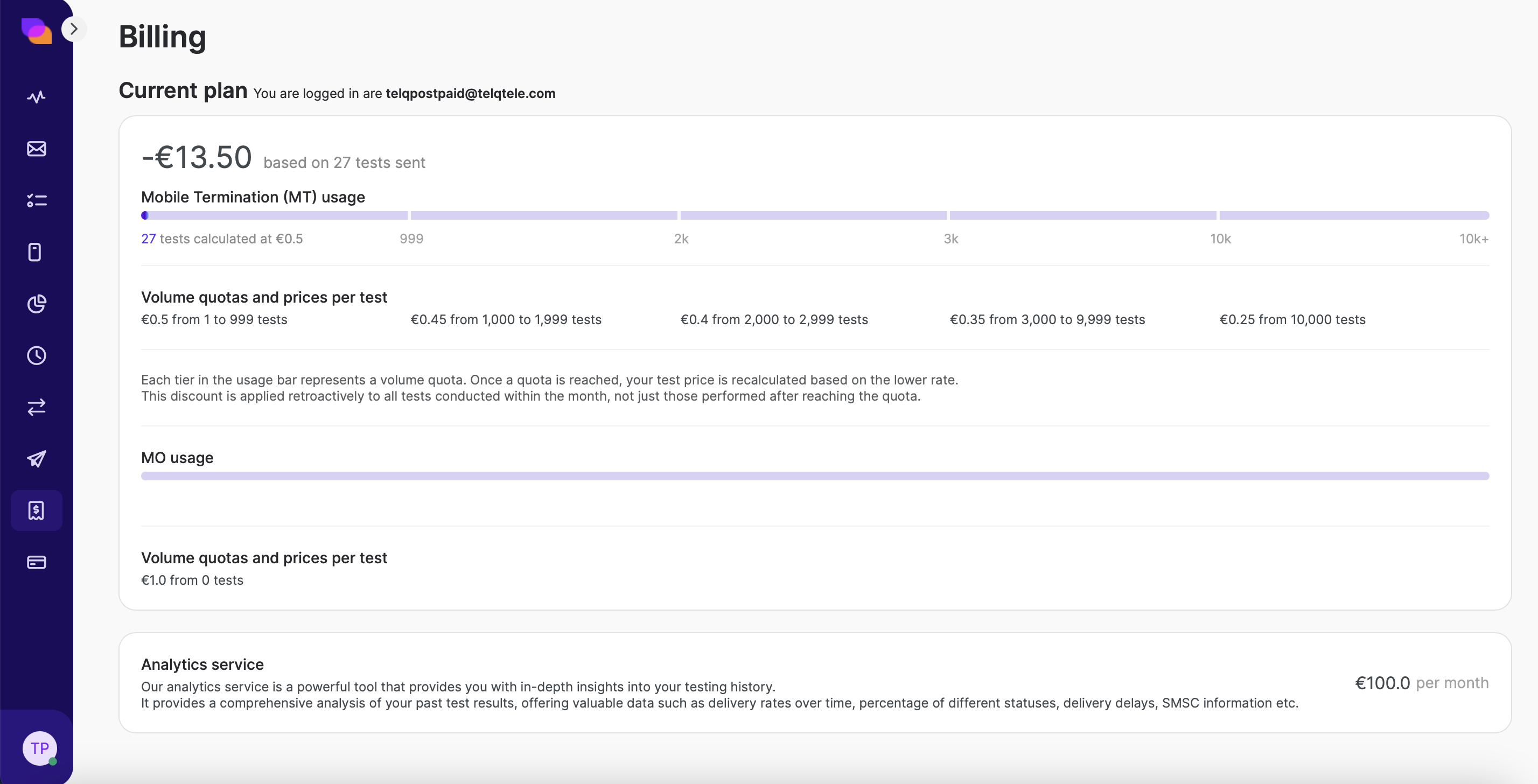Click the 999 tier marker label
Viewport: 1538px width, 784px height.
click(411, 239)
